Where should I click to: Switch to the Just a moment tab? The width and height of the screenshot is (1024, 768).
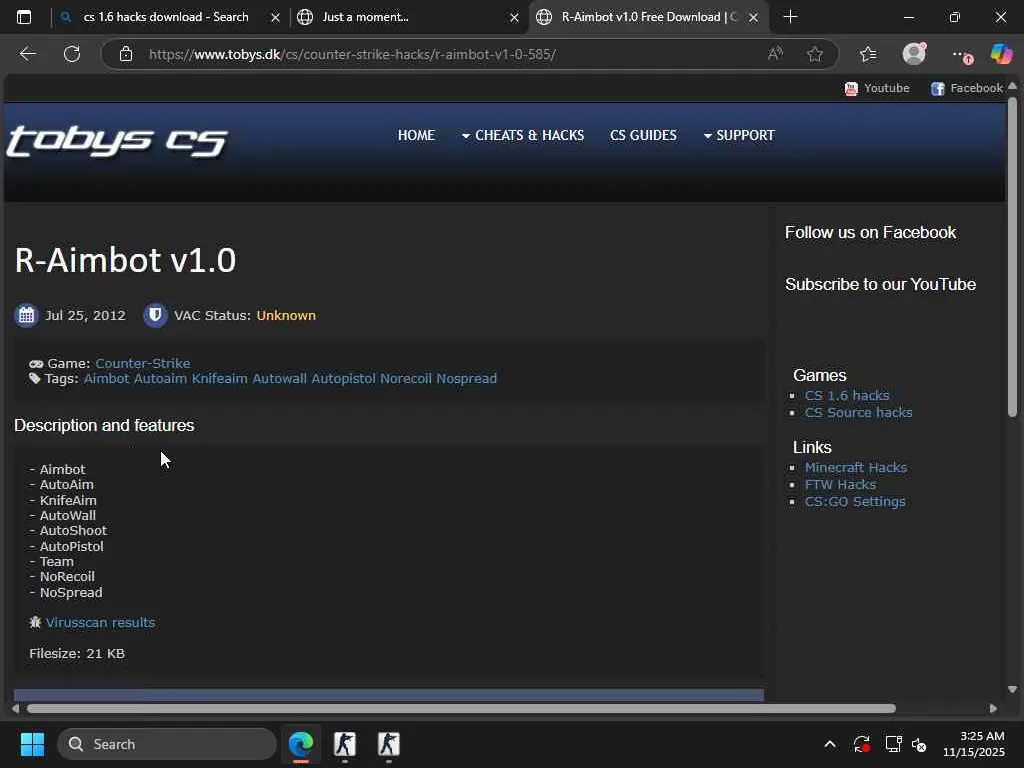[366, 17]
